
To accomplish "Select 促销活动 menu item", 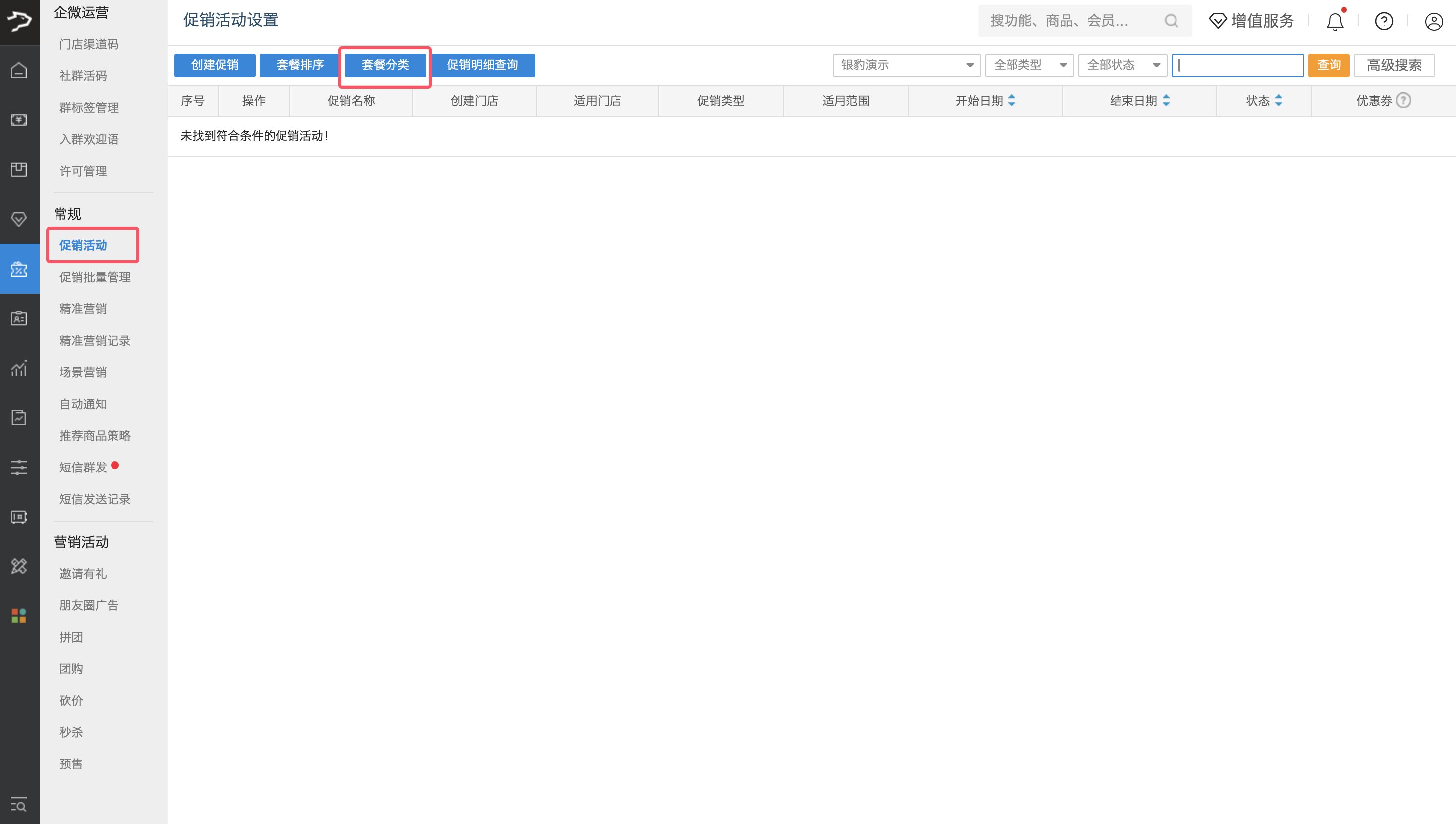I will click(x=83, y=245).
